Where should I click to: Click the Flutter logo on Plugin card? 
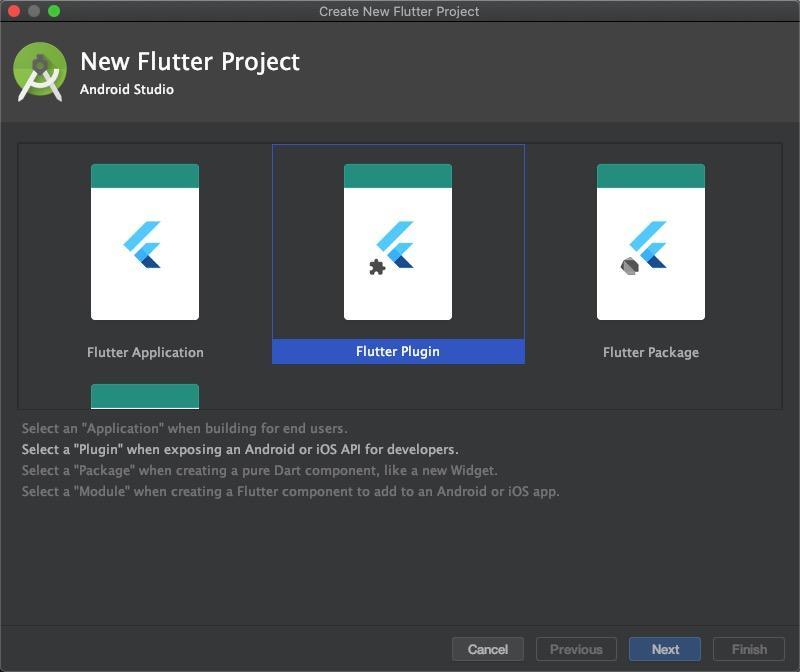pos(395,244)
